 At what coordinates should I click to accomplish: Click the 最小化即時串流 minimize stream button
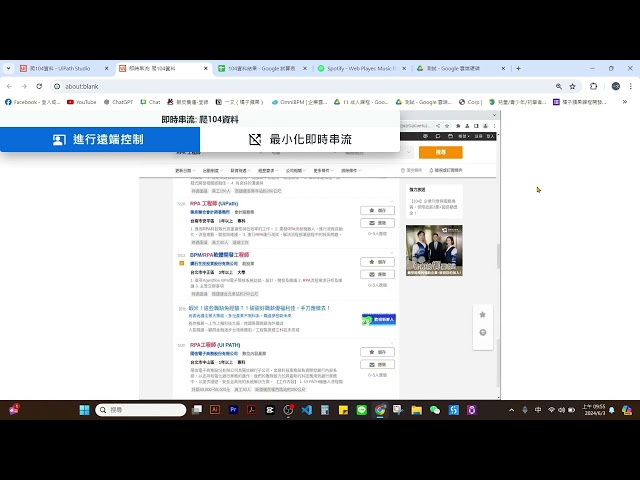click(x=300, y=139)
